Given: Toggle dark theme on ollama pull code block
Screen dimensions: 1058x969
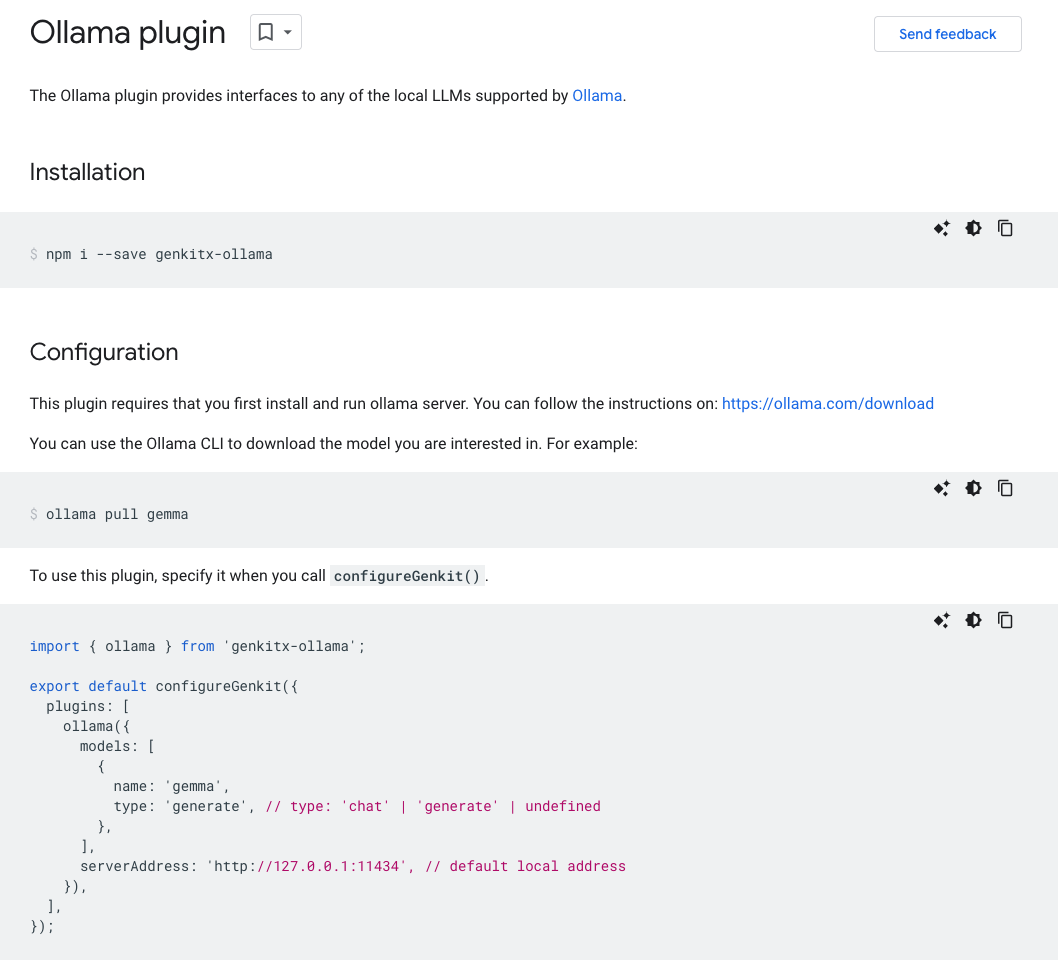Looking at the screenshot, I should coord(973,489).
